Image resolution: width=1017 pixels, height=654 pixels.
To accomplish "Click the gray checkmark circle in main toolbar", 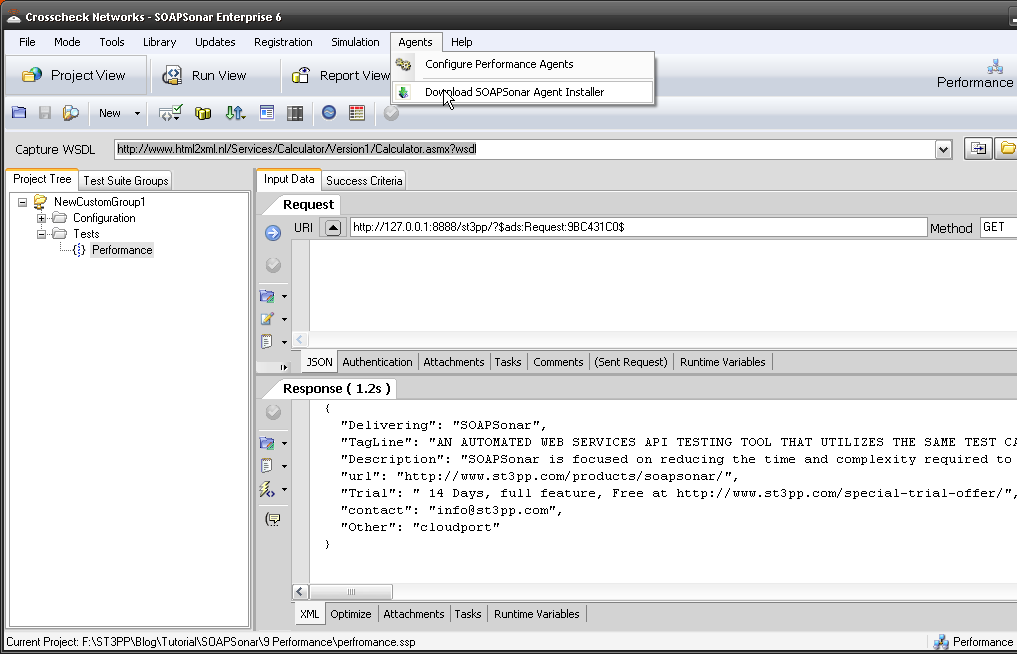I will [391, 113].
